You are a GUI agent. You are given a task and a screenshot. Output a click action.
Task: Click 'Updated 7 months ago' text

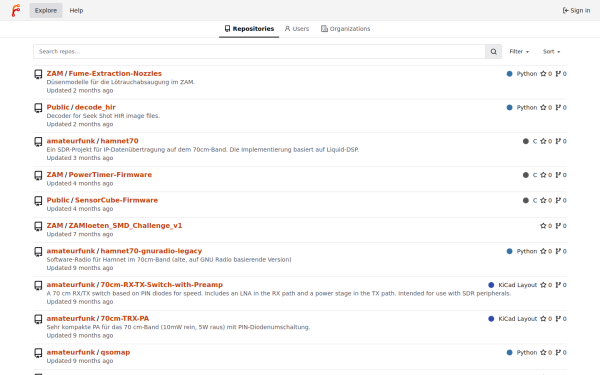tap(80, 234)
